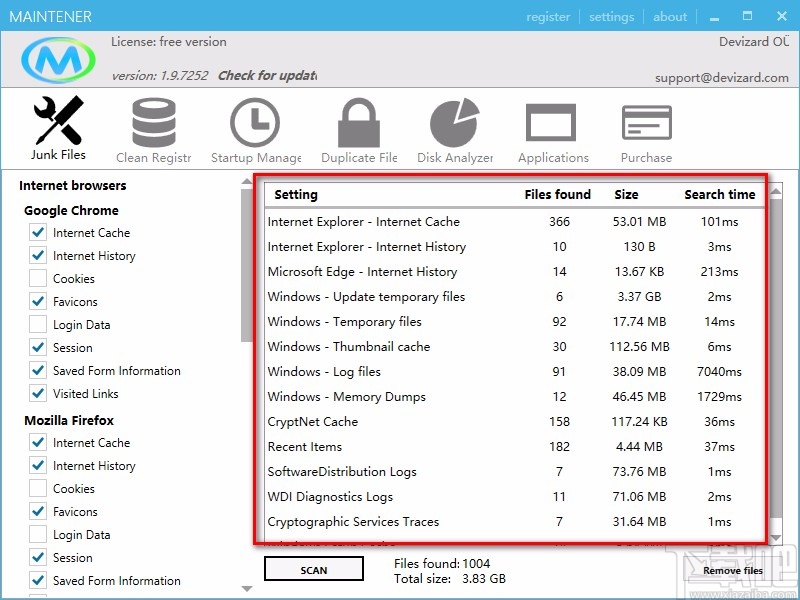Click Check for updates link
This screenshot has width=800, height=600.
click(267, 75)
